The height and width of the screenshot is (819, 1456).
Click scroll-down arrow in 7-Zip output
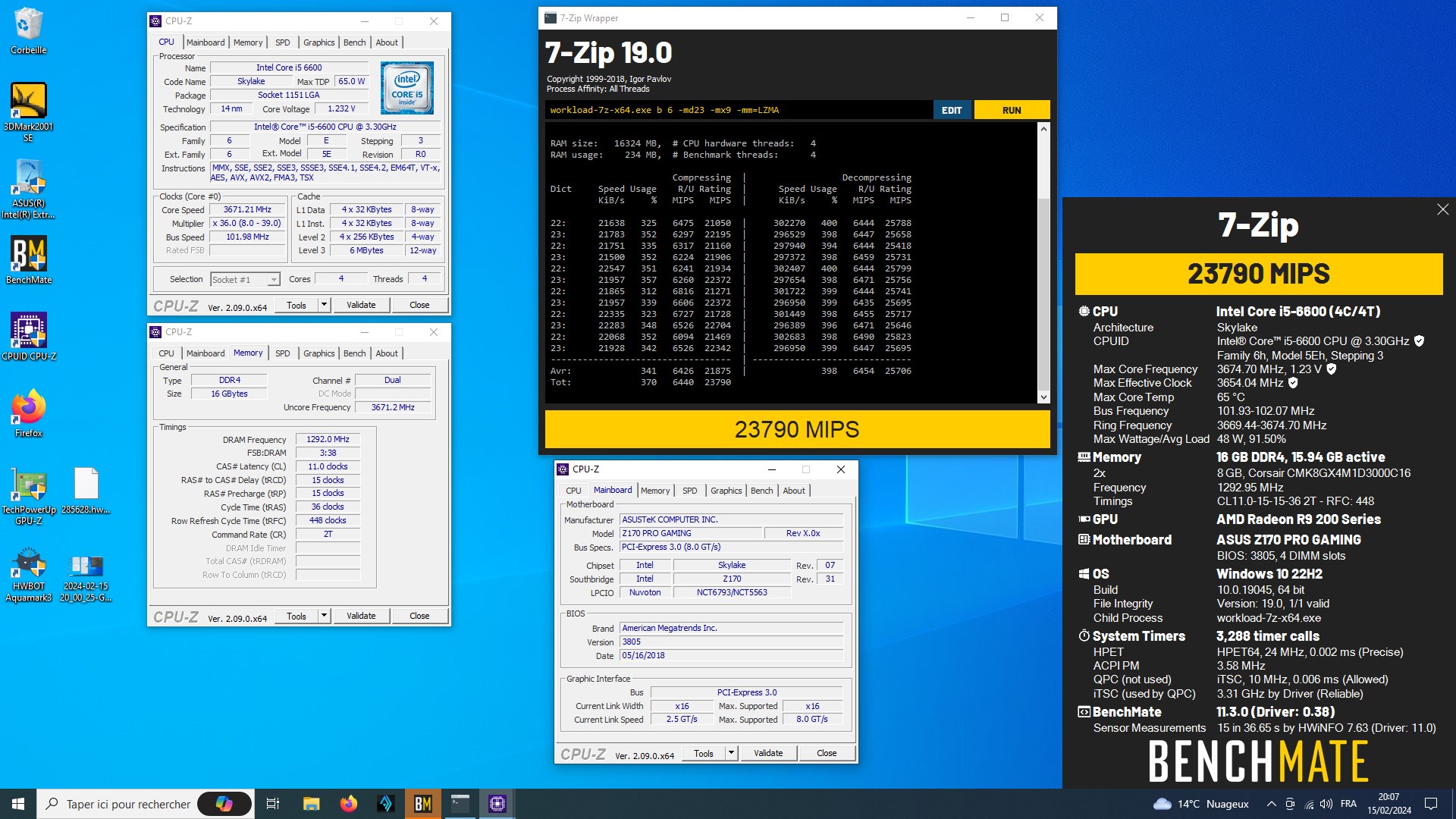pos(1043,397)
